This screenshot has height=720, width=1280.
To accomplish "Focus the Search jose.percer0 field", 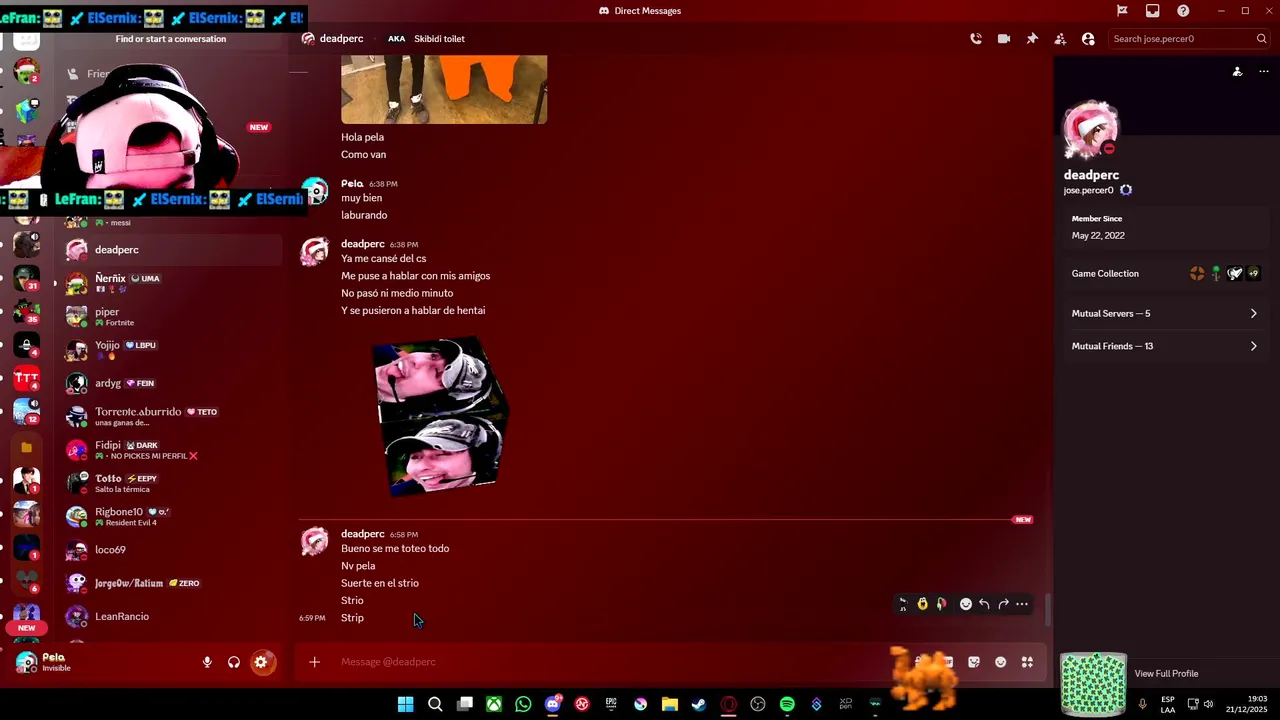I will pos(1190,39).
